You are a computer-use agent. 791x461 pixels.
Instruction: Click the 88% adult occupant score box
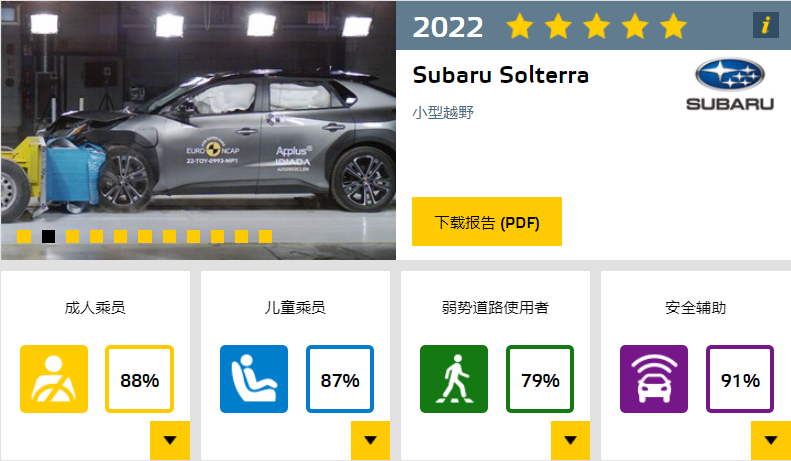[140, 380]
